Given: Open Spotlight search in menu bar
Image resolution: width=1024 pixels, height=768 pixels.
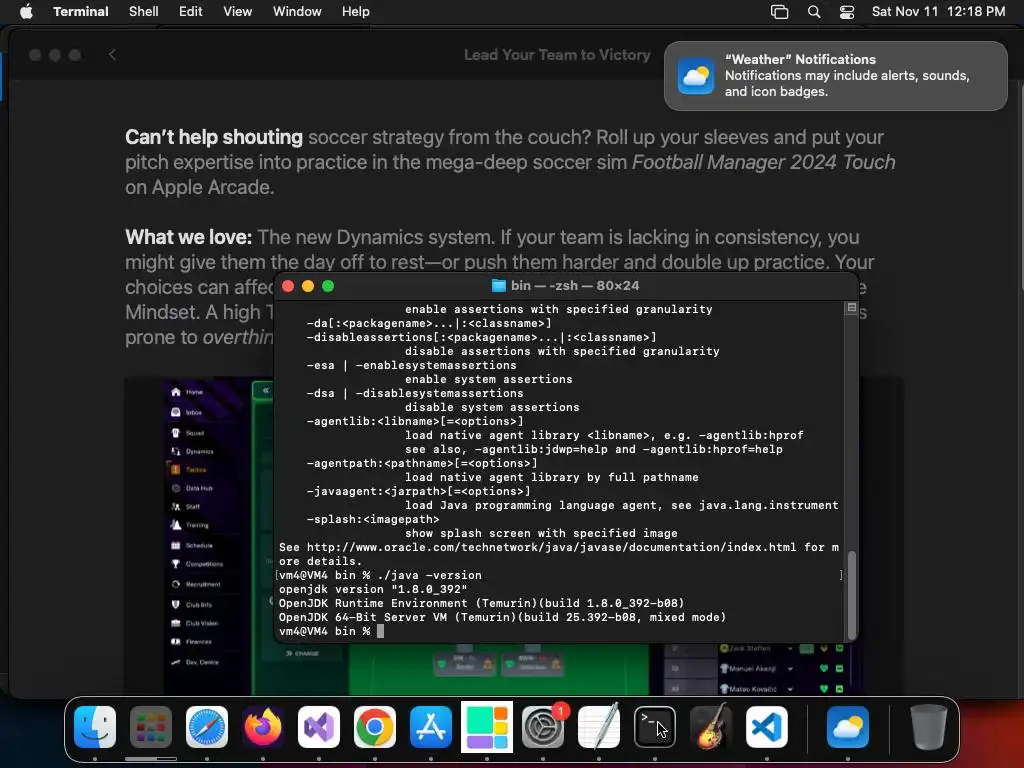Looking at the screenshot, I should pos(814,11).
